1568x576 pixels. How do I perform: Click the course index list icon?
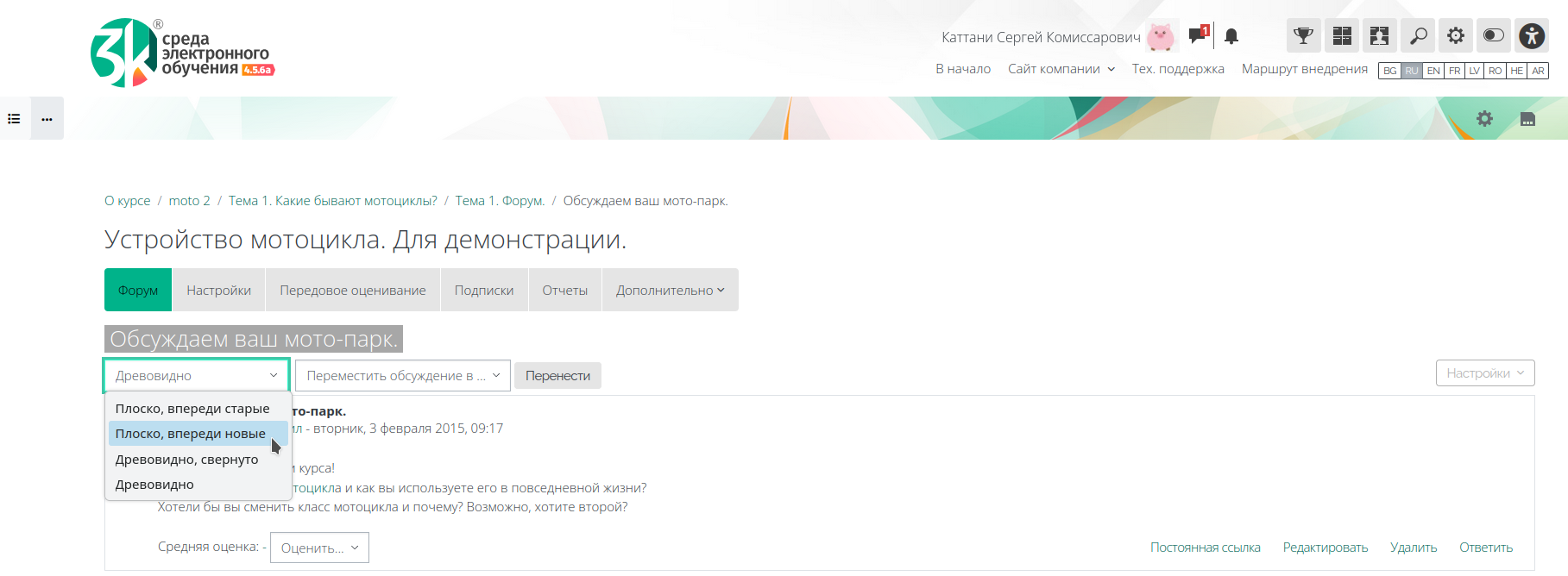pyautogui.click(x=15, y=119)
